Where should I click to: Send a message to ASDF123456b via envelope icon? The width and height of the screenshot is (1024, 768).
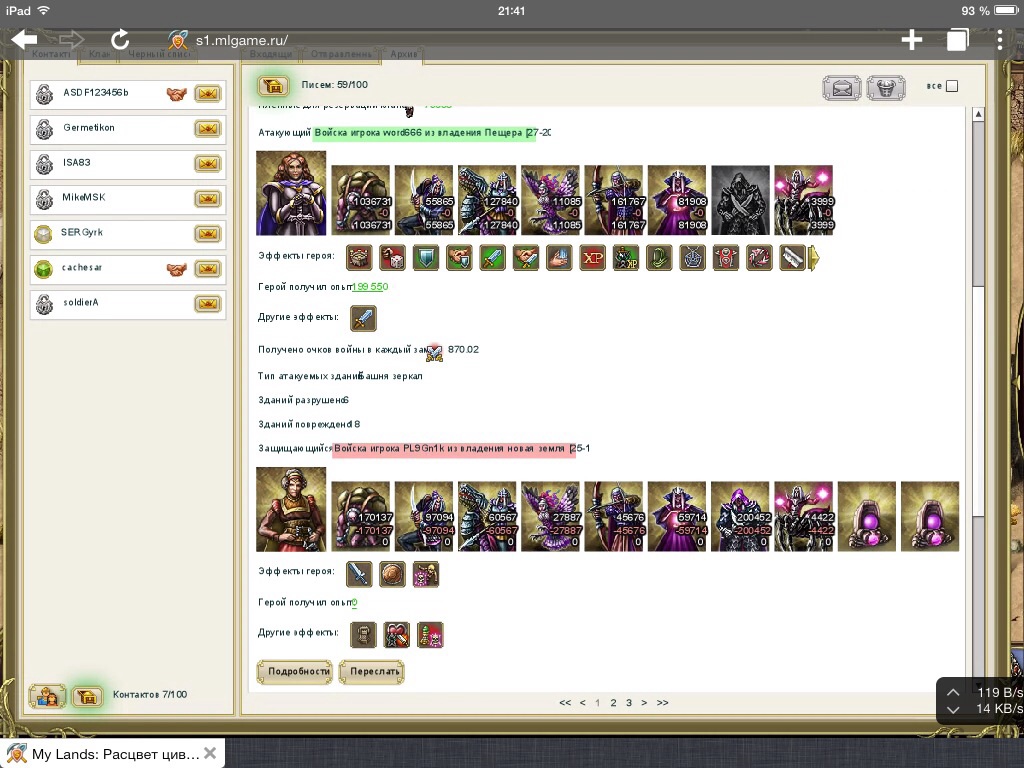point(207,94)
